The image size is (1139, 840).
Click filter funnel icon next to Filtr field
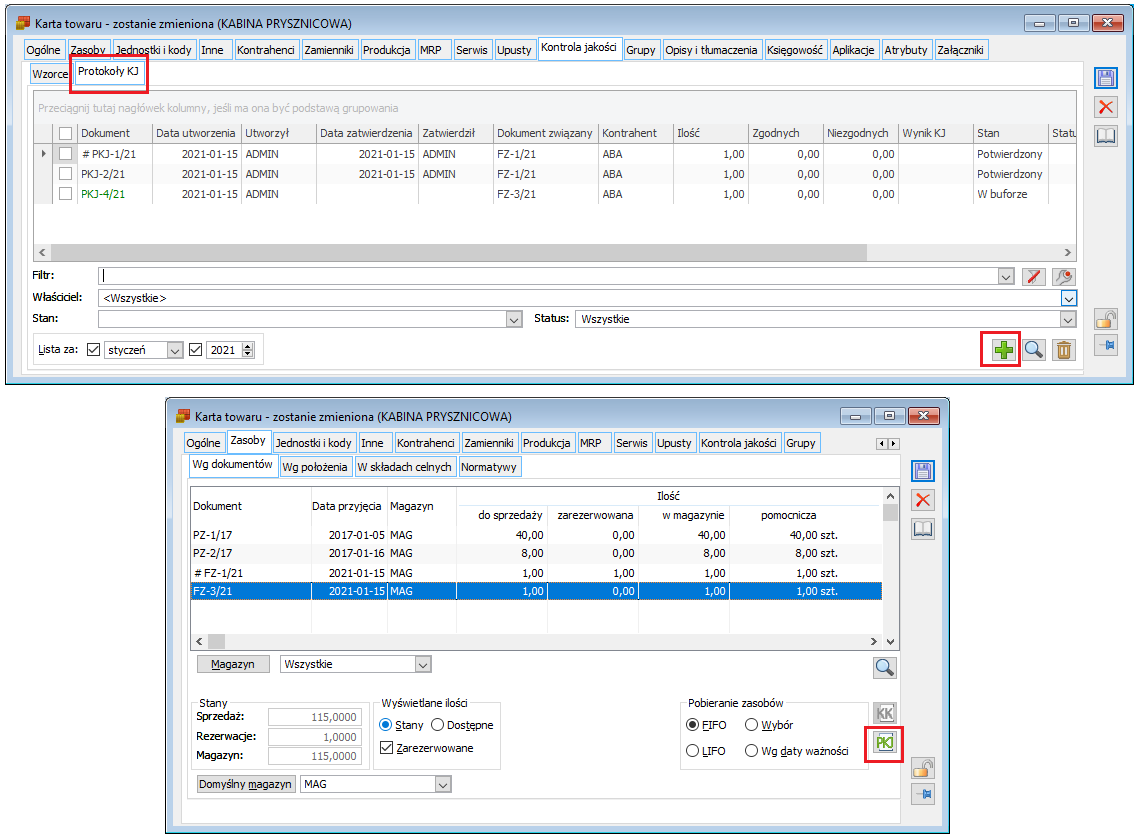click(1034, 277)
